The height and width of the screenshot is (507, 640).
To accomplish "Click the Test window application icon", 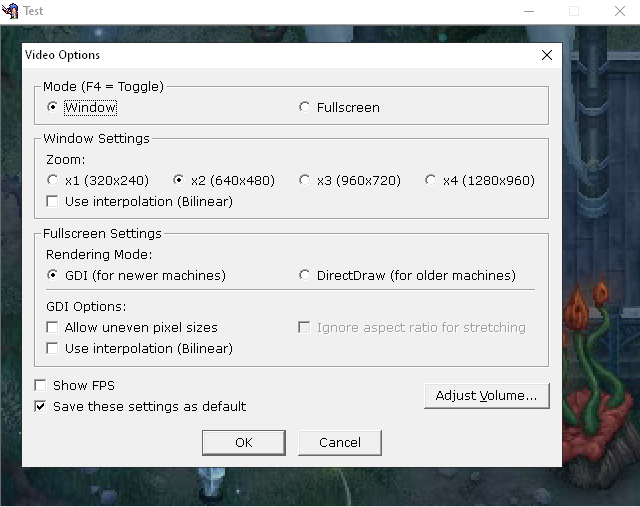I will pos(10,11).
